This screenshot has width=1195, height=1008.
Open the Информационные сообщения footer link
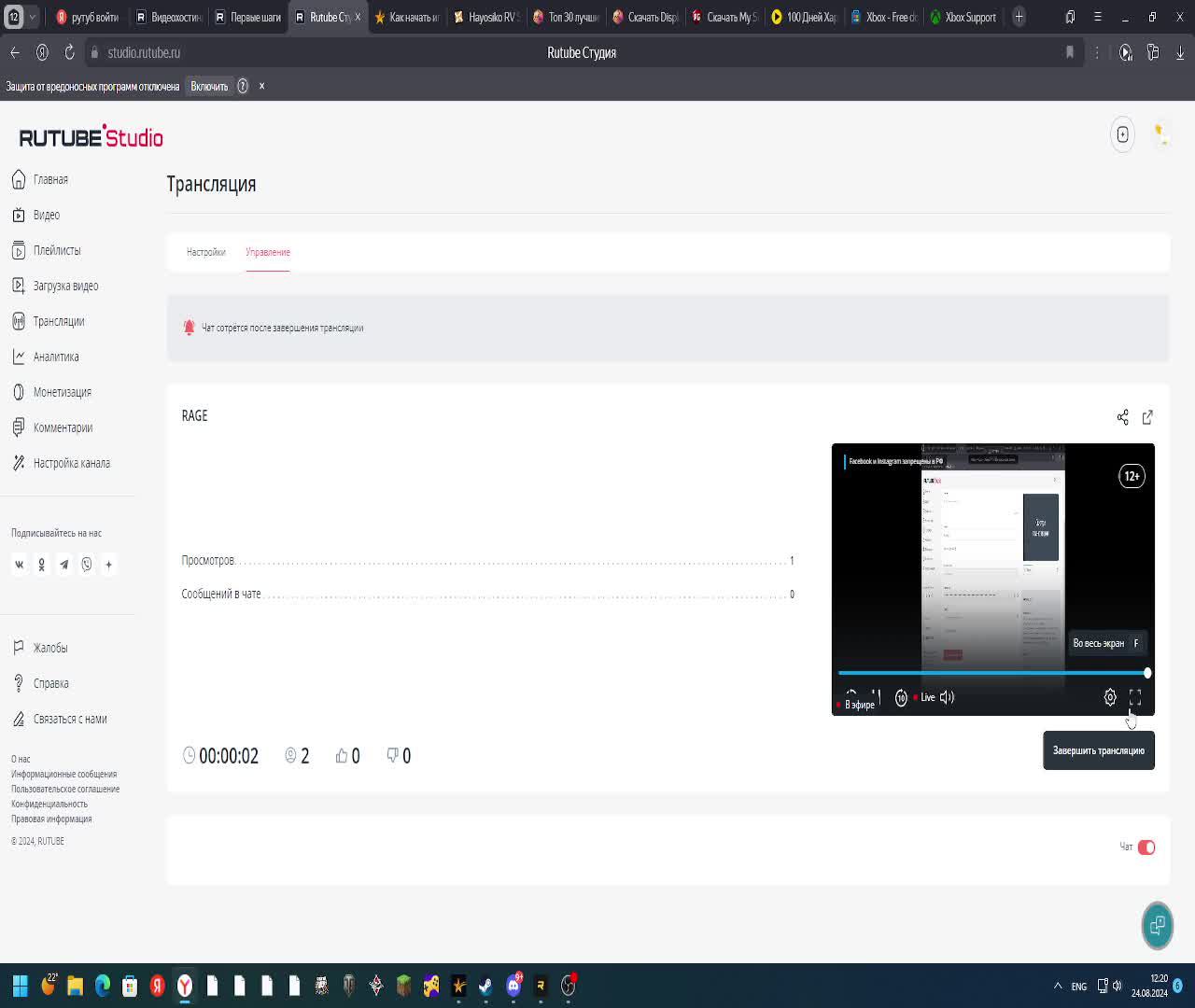click(x=64, y=774)
